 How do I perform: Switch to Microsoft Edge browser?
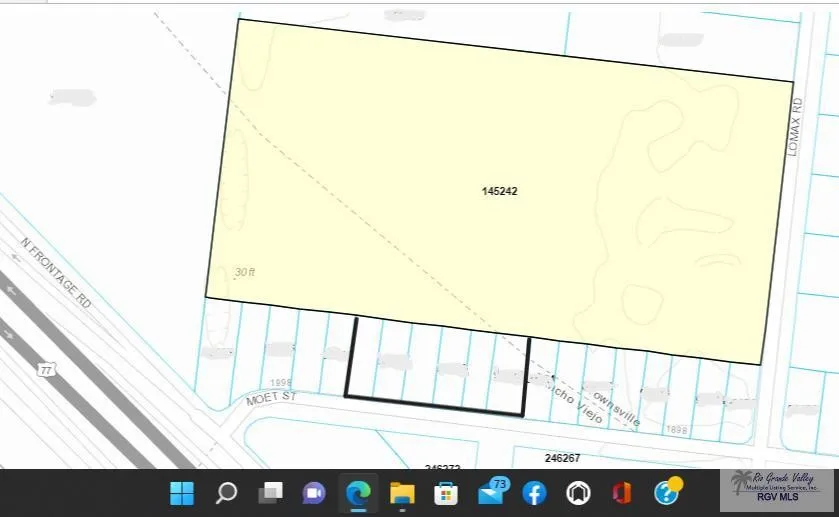(x=358, y=493)
